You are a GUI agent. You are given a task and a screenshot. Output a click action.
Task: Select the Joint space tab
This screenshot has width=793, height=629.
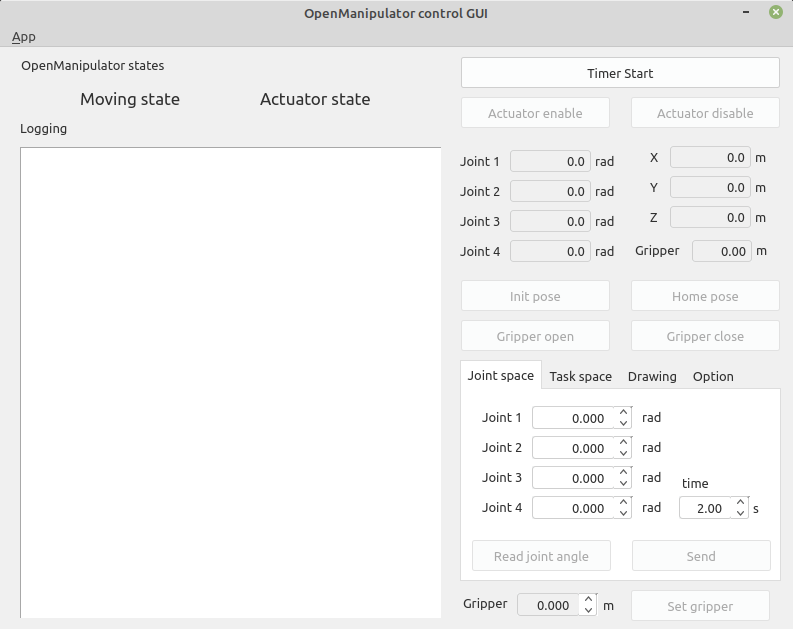pyautogui.click(x=500, y=376)
